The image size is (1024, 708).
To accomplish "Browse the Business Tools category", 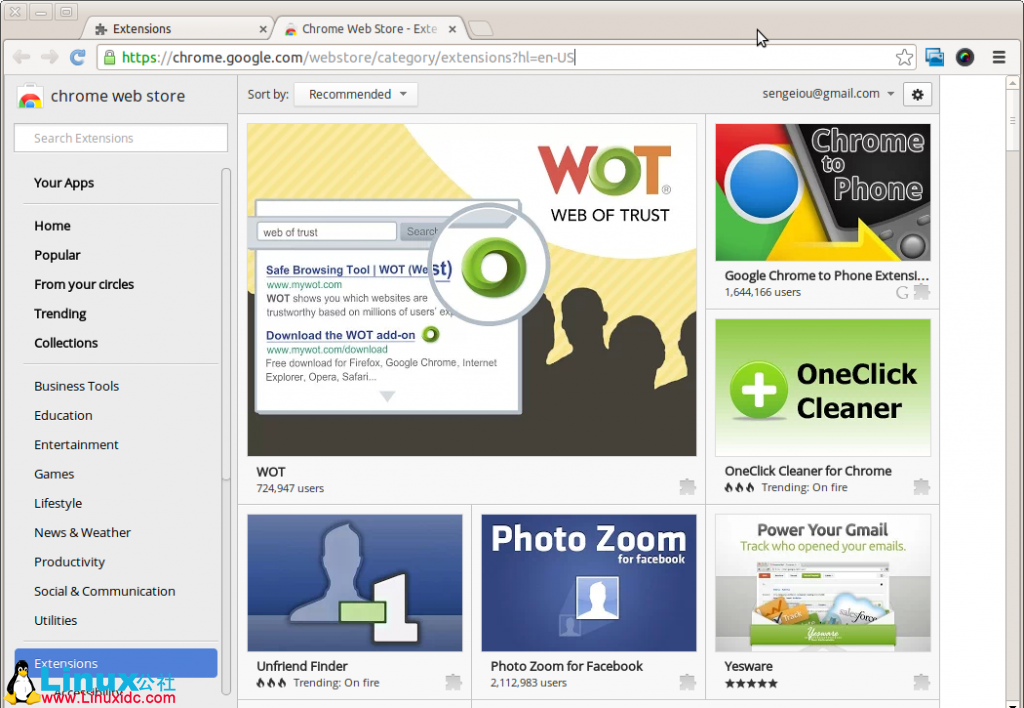I will click(x=76, y=387).
